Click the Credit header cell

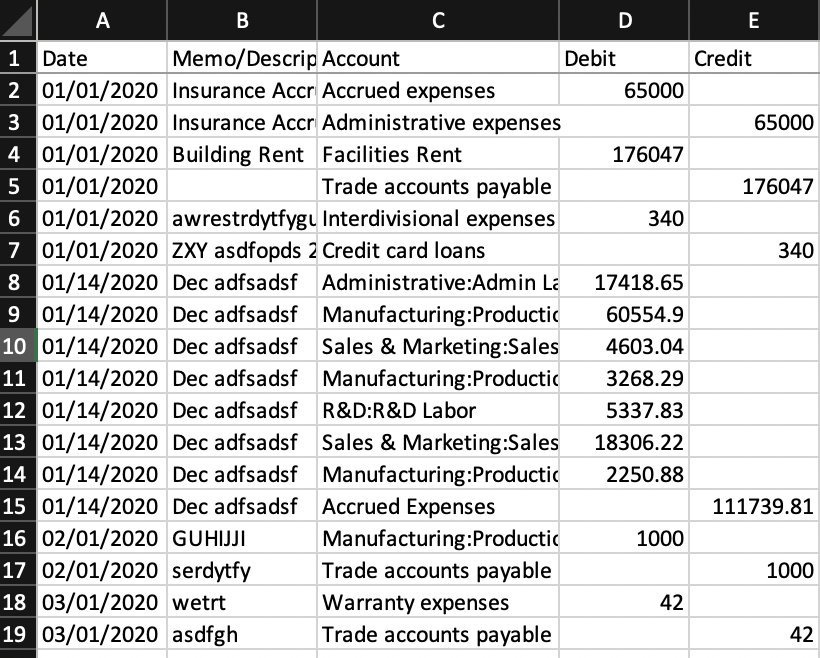754,58
